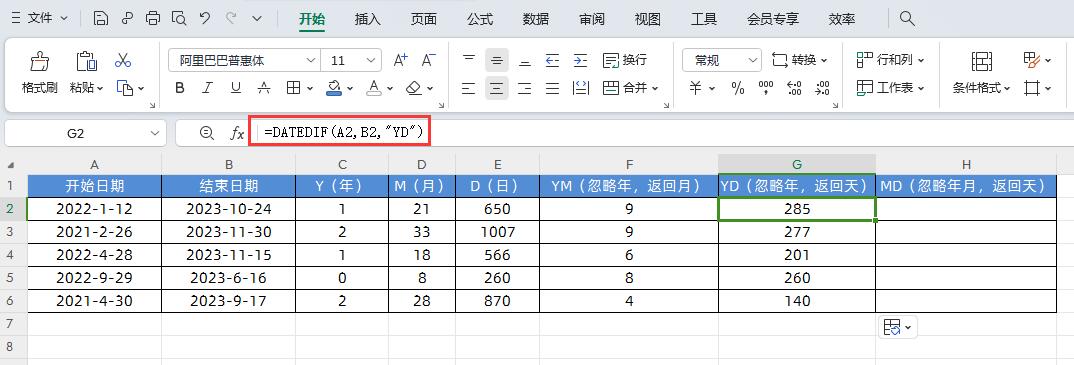Align text to the right
This screenshot has width=1074, height=365.
[525, 88]
